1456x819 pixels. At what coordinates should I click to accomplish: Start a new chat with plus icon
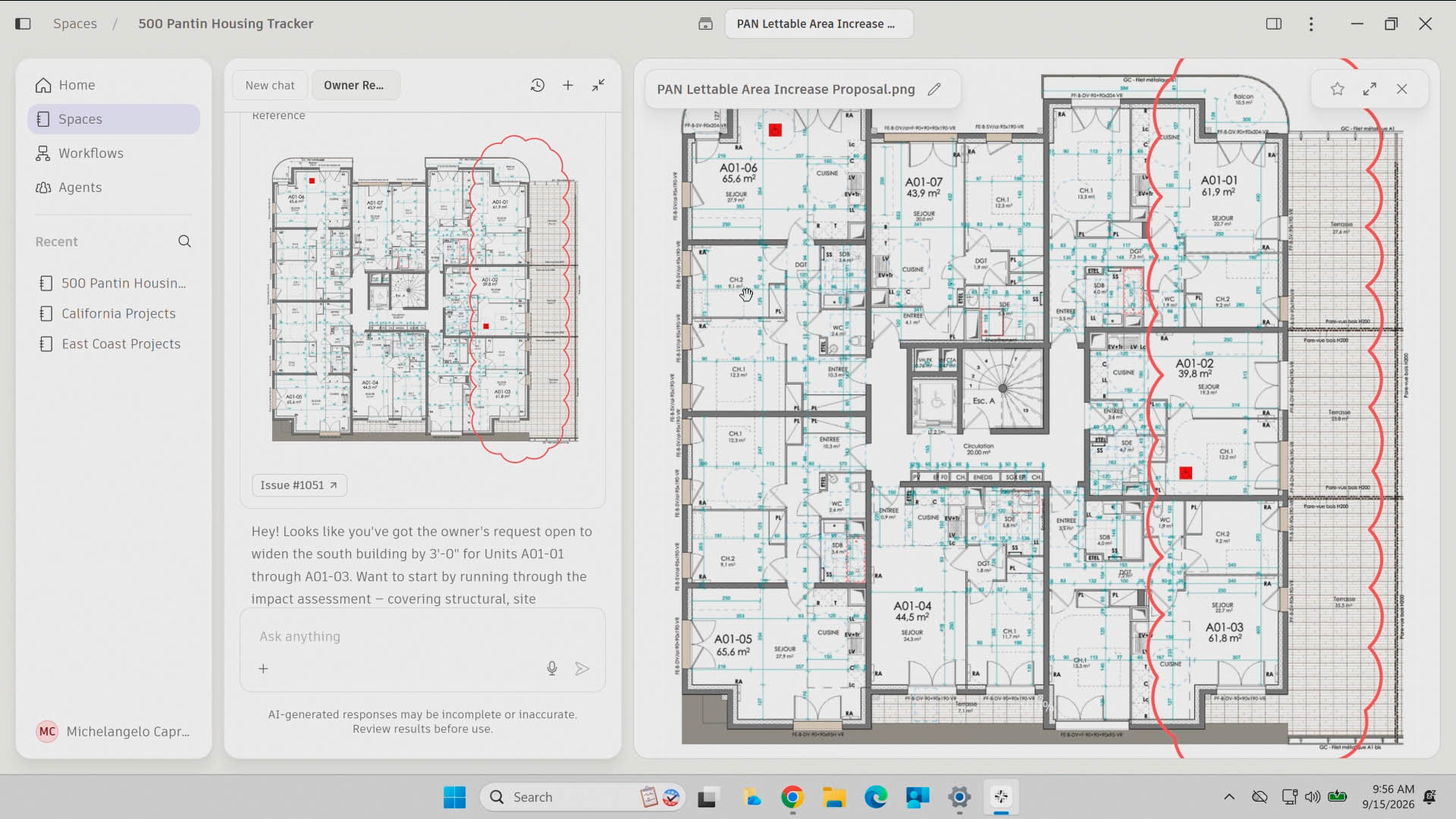click(568, 85)
